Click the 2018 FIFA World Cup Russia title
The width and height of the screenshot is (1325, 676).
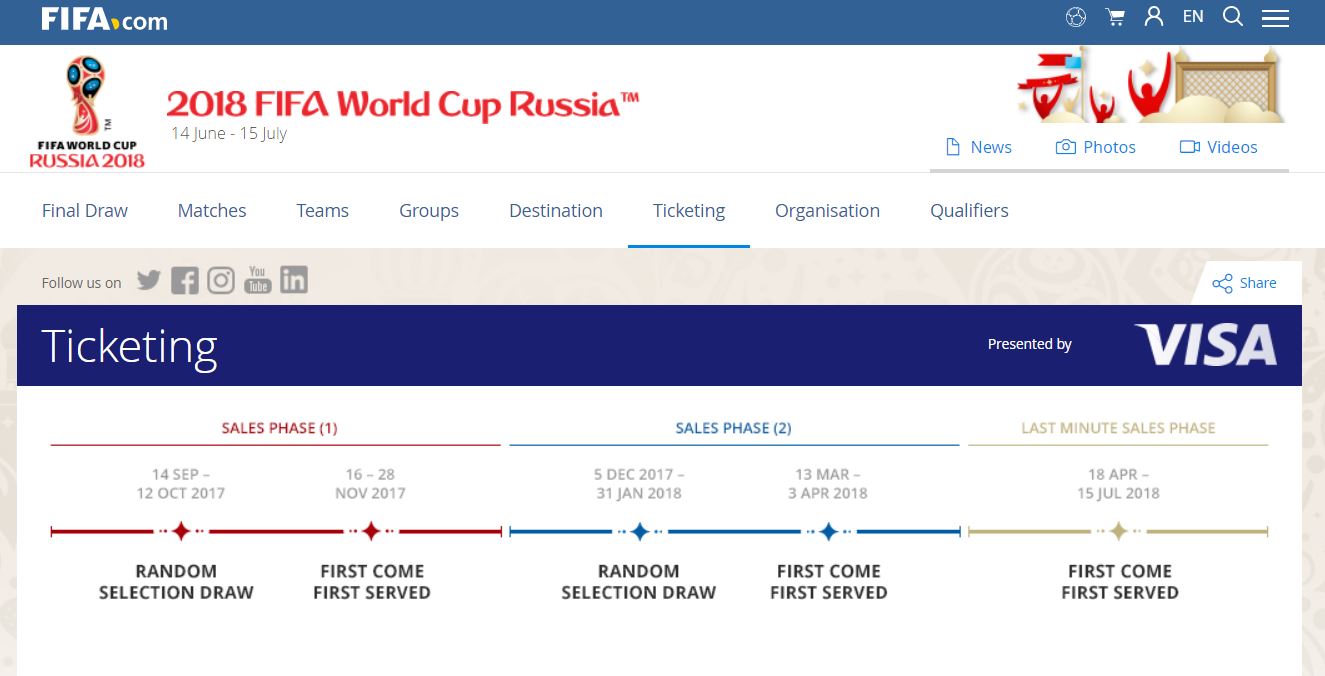403,104
